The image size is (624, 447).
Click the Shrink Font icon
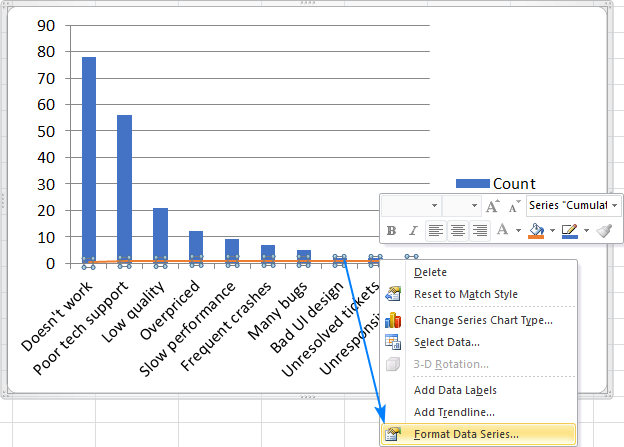514,205
